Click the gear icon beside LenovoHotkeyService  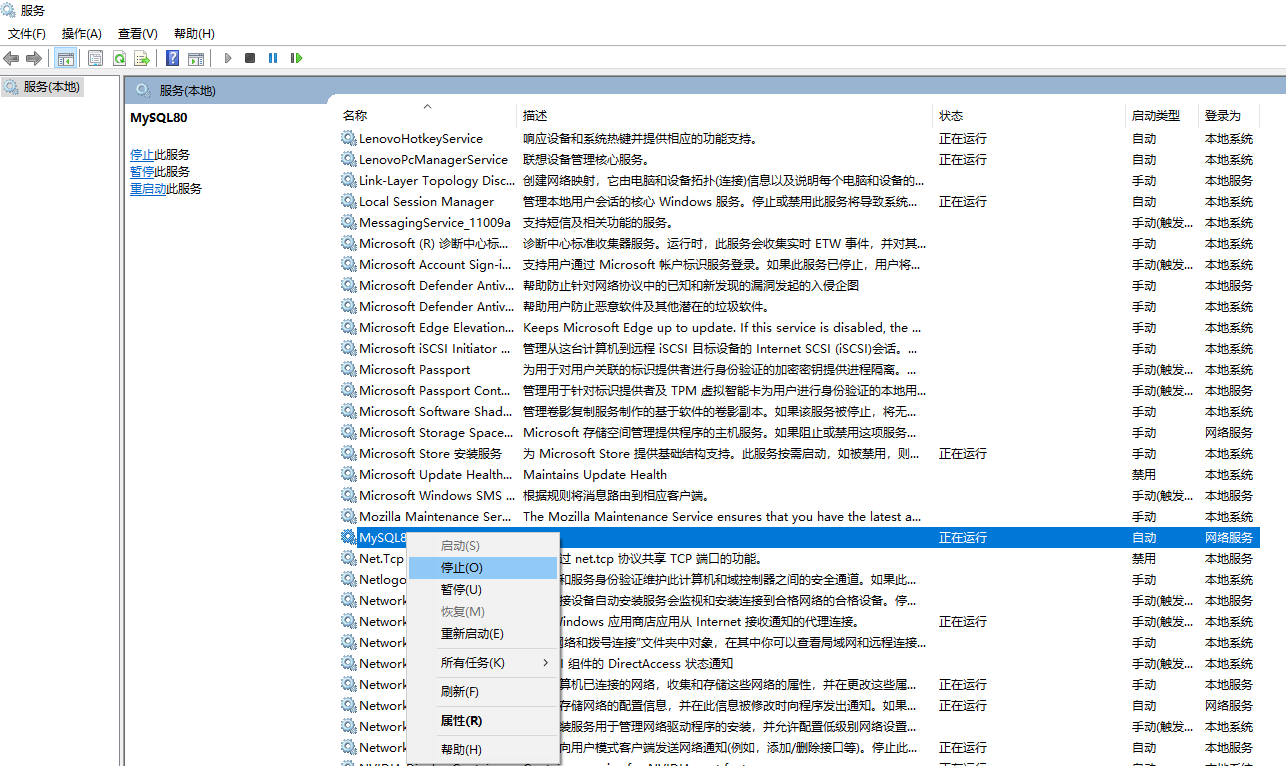point(348,138)
